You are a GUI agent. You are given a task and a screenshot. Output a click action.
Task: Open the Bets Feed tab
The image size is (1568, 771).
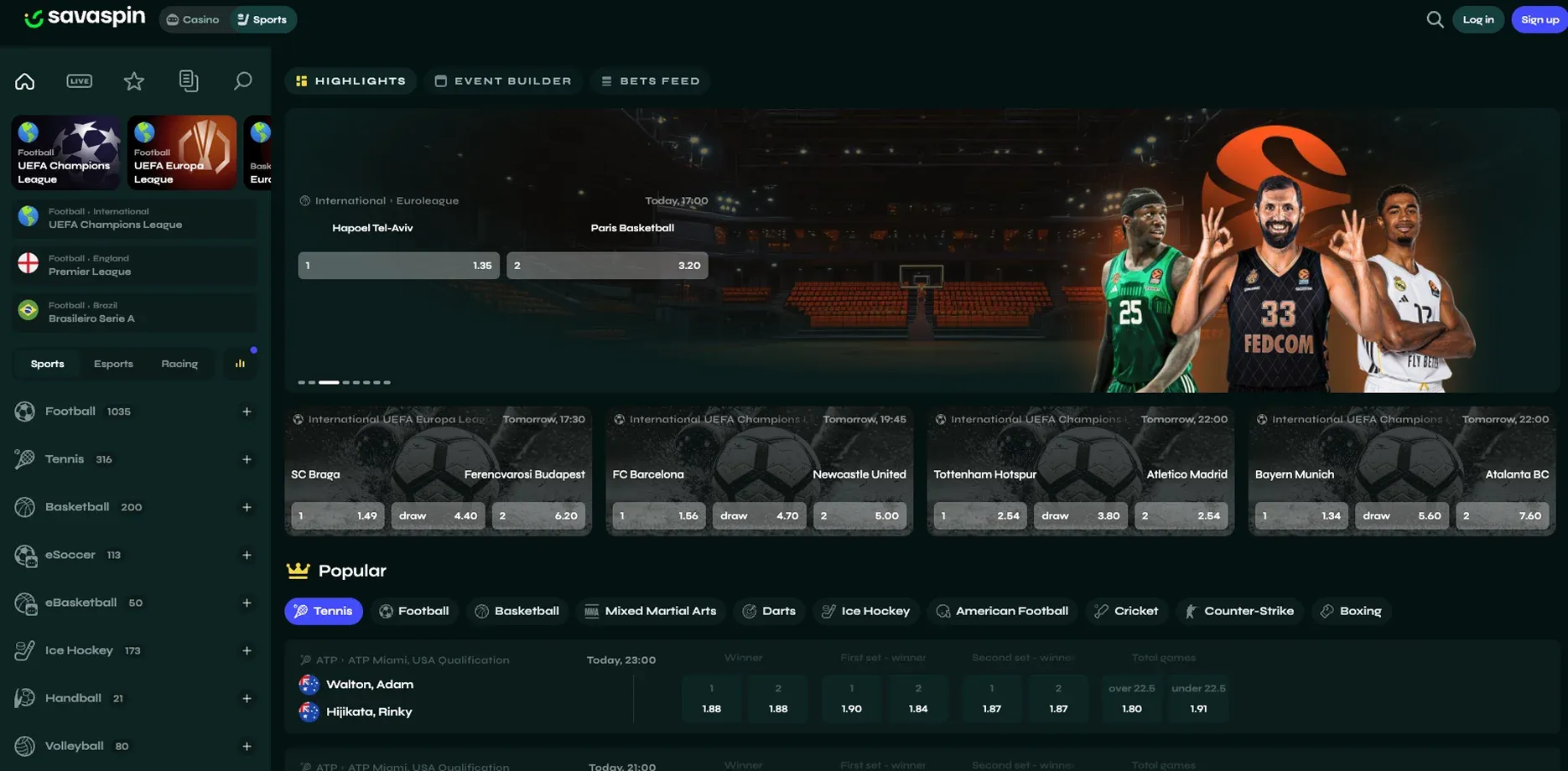651,80
